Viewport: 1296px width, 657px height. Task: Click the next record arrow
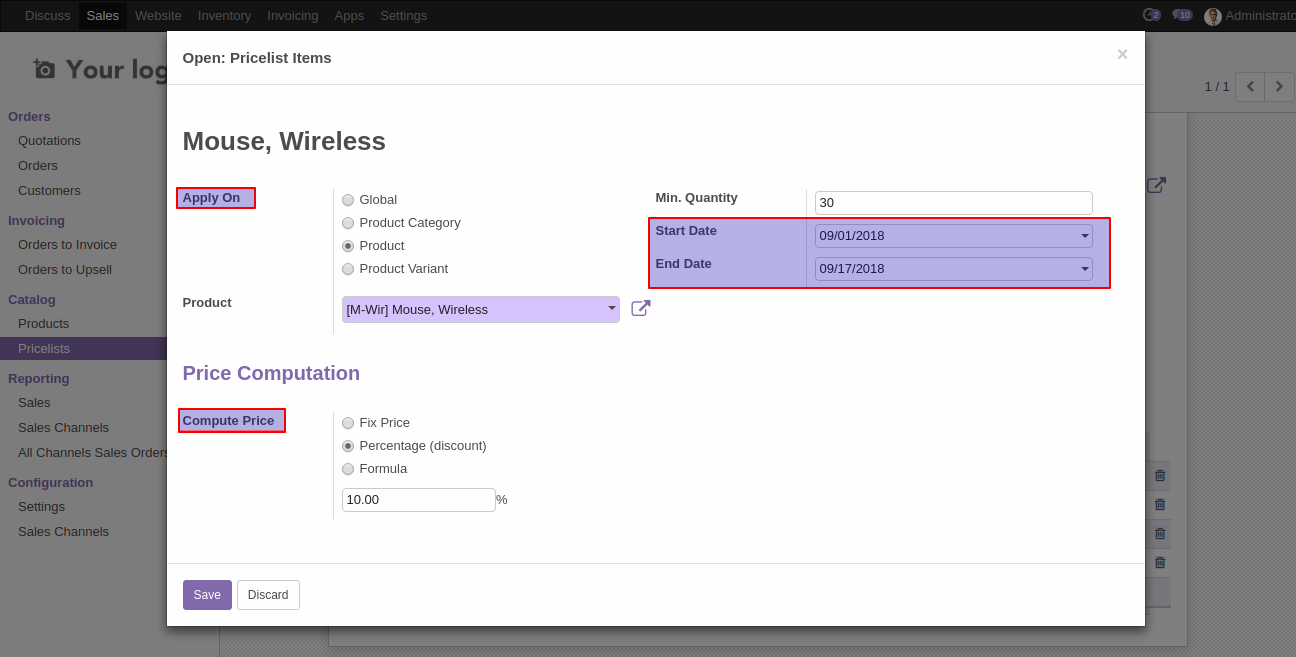(1279, 87)
